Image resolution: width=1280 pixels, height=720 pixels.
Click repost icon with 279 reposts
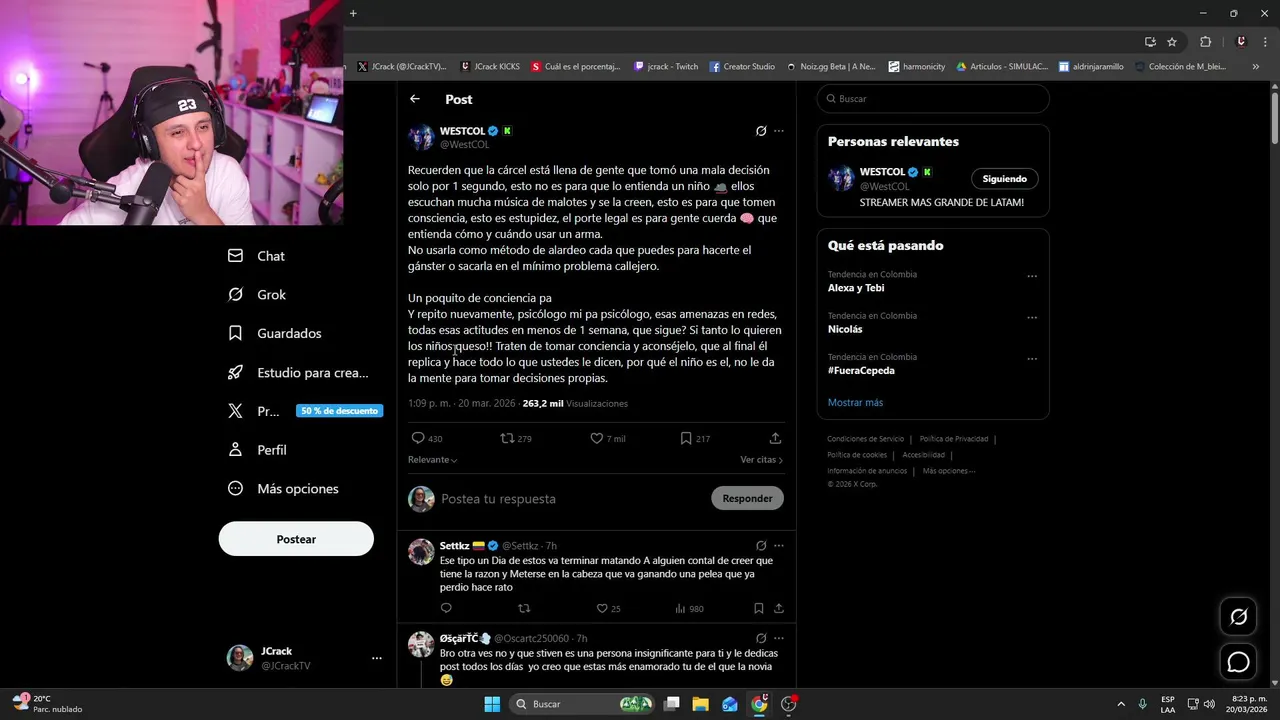[507, 438]
